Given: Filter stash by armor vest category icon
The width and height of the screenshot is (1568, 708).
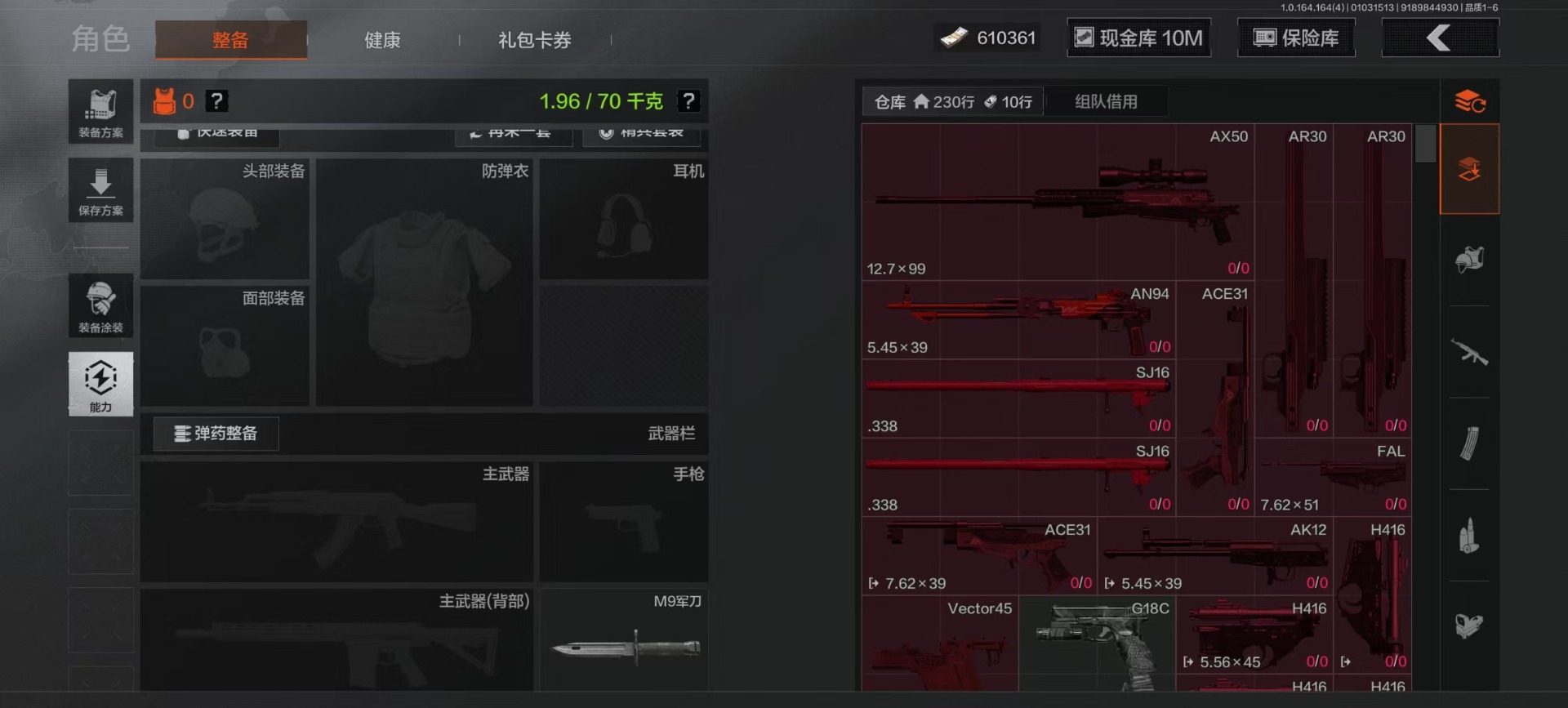Looking at the screenshot, I should pyautogui.click(x=1469, y=260).
